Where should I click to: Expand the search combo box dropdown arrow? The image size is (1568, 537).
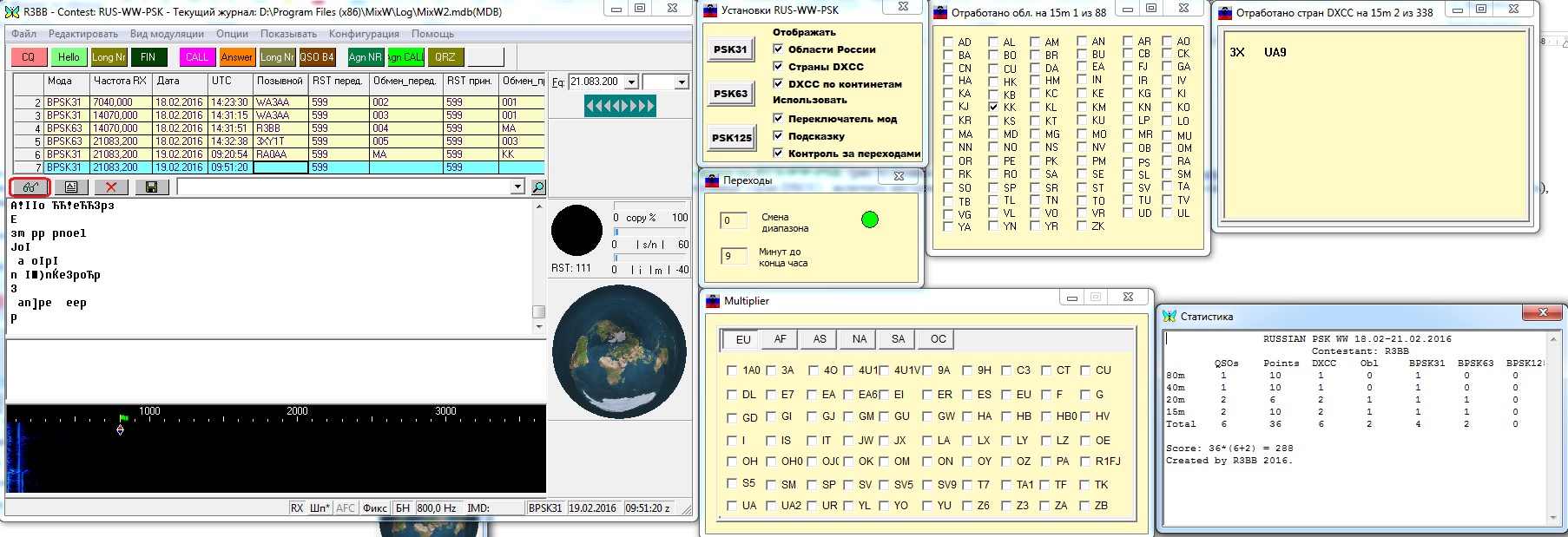(x=517, y=187)
